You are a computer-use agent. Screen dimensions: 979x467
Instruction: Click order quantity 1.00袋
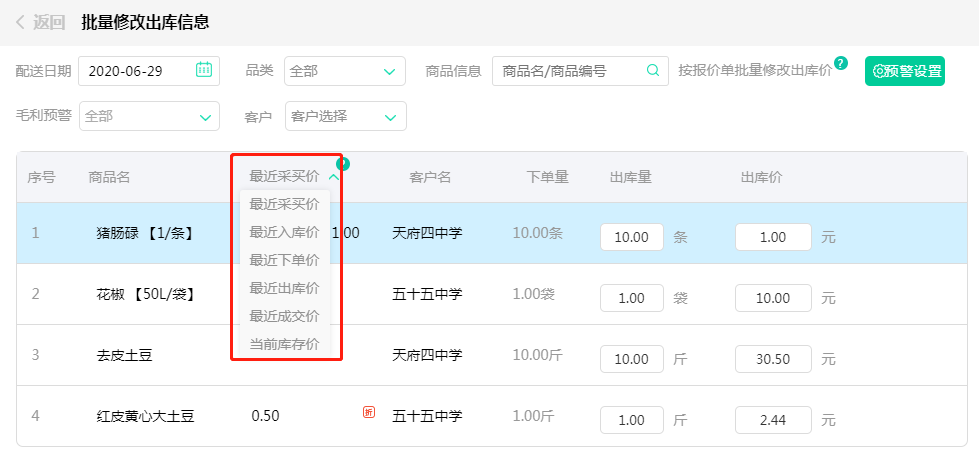pyautogui.click(x=533, y=294)
